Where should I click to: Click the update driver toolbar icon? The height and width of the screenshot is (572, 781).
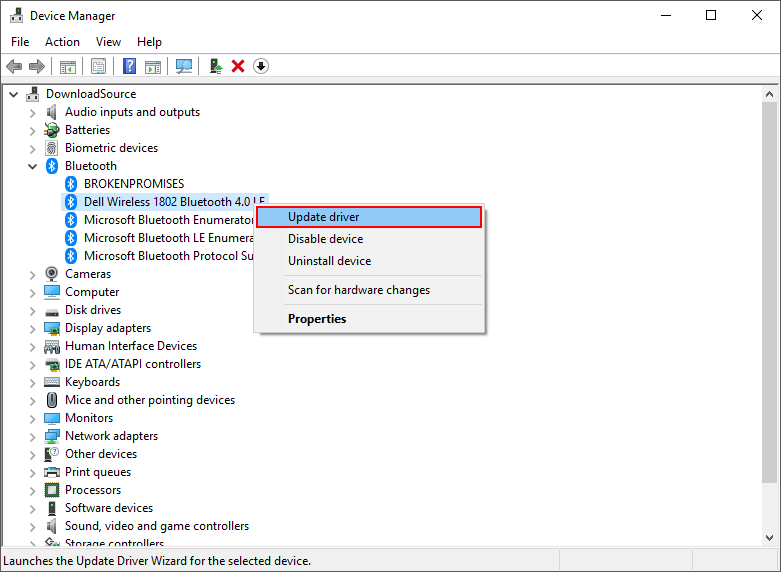point(216,66)
